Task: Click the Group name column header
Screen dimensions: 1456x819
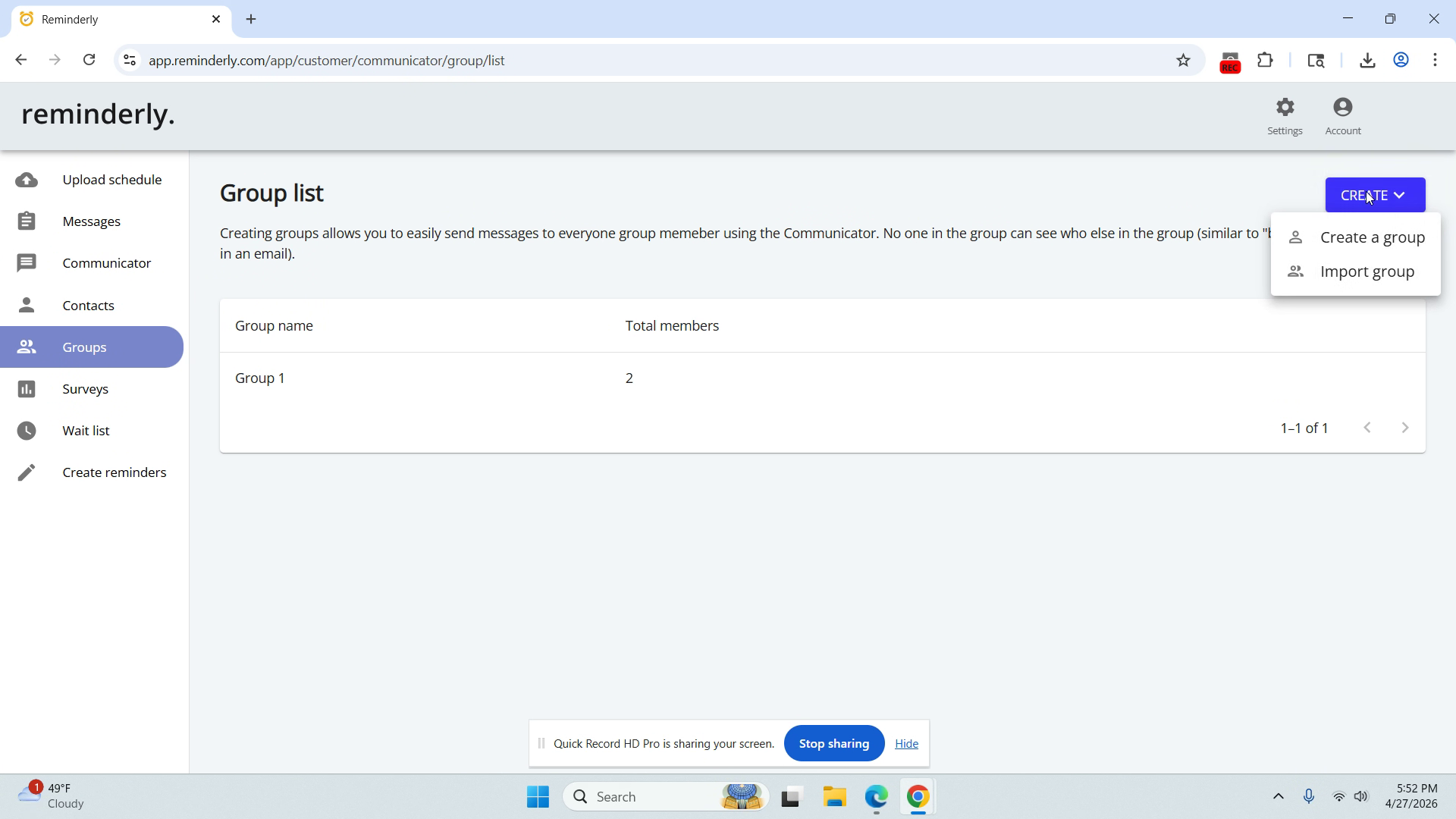Action: tap(274, 326)
